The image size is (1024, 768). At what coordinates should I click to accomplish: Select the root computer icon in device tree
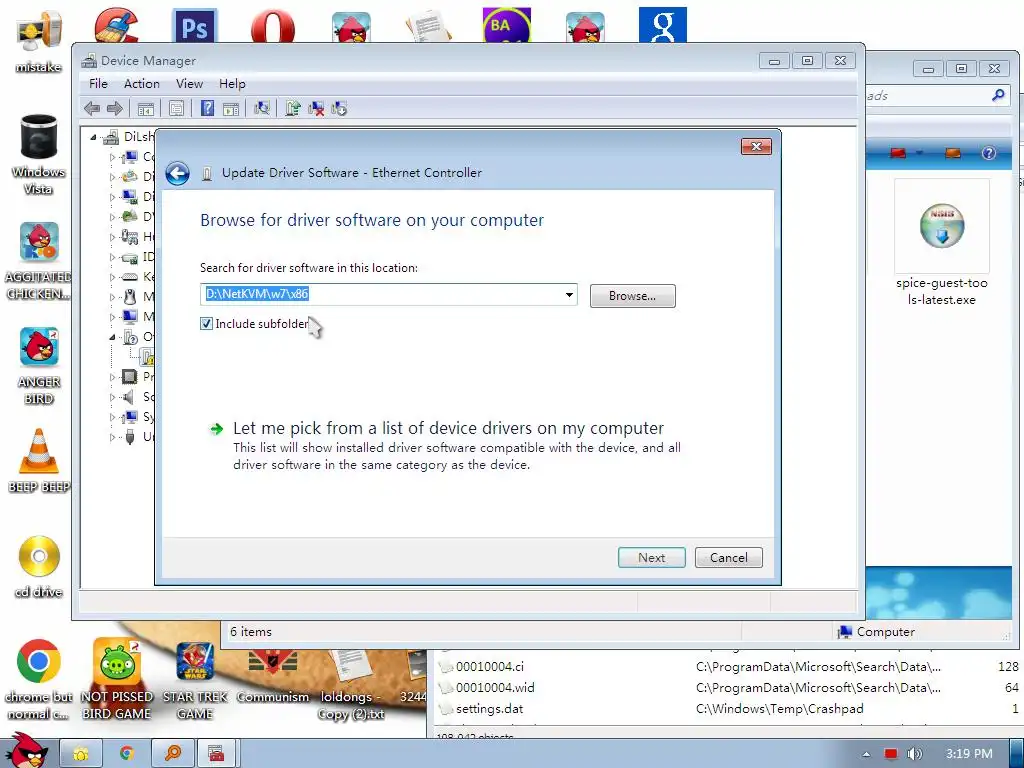[110, 136]
